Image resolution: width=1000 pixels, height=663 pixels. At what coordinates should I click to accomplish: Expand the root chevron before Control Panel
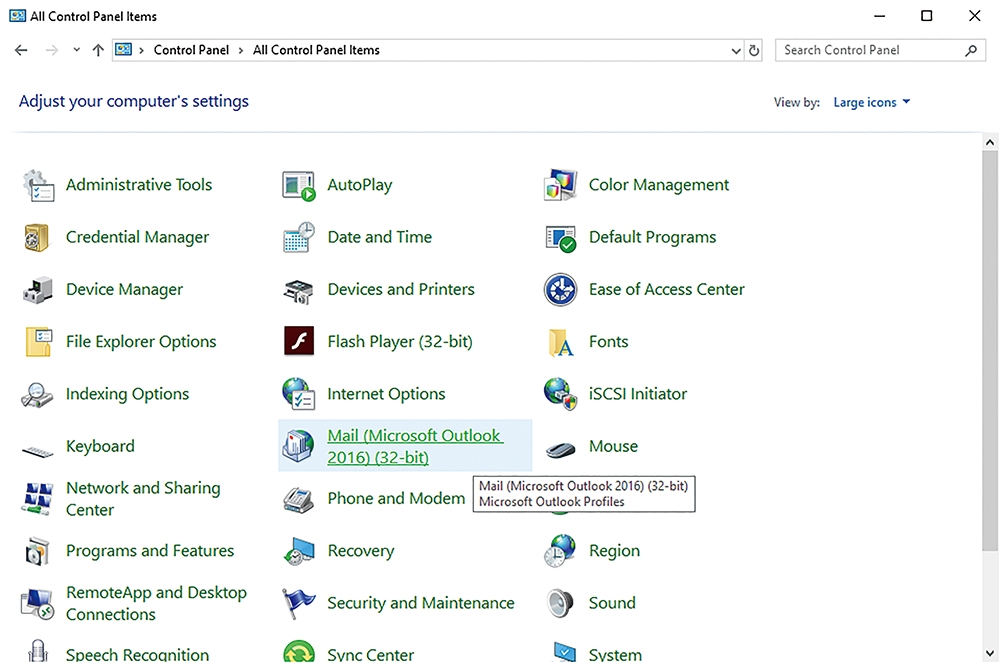coord(141,50)
